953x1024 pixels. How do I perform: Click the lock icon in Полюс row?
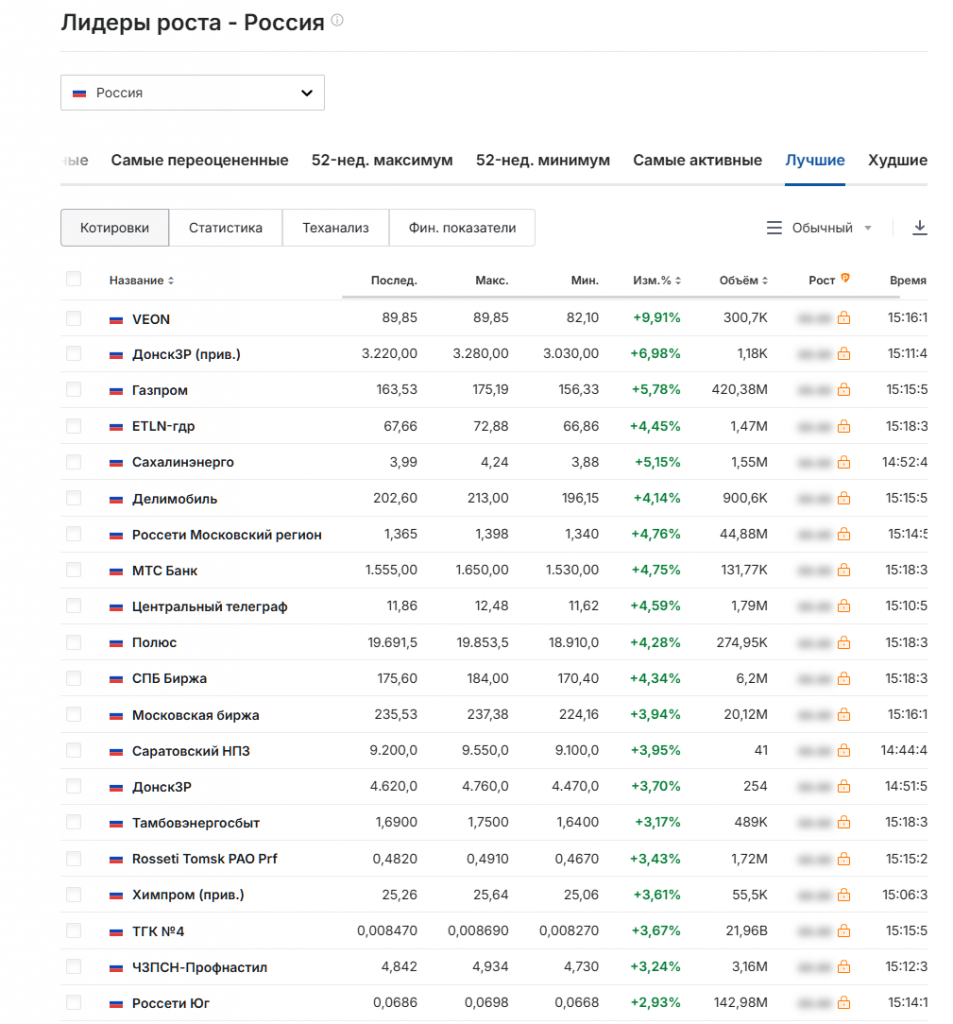844,642
